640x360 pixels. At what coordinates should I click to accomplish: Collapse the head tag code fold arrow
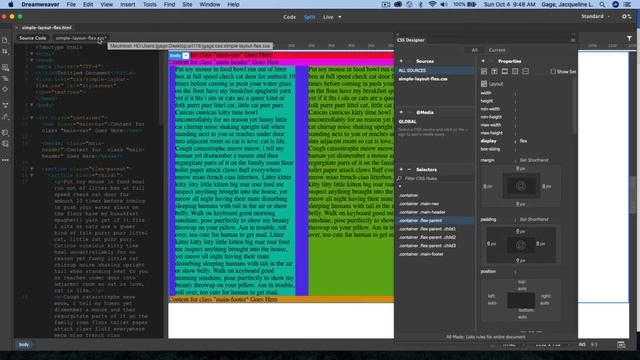pos(32,60)
